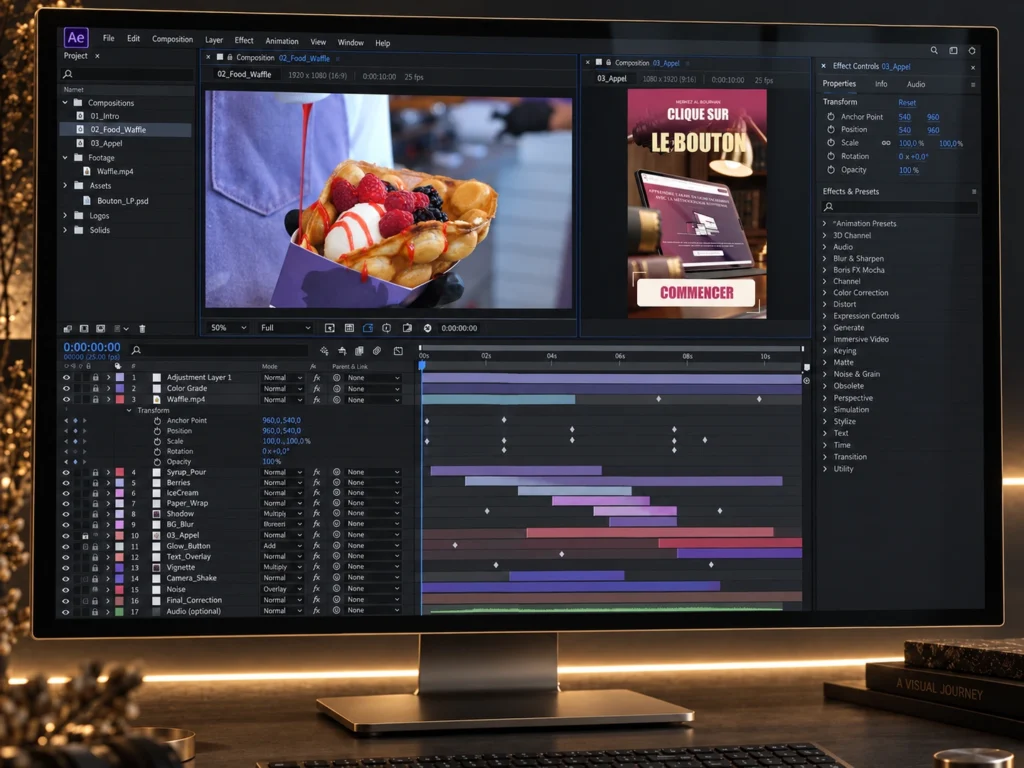Click the label color swatch of Adjustment Layer 1

(120, 377)
